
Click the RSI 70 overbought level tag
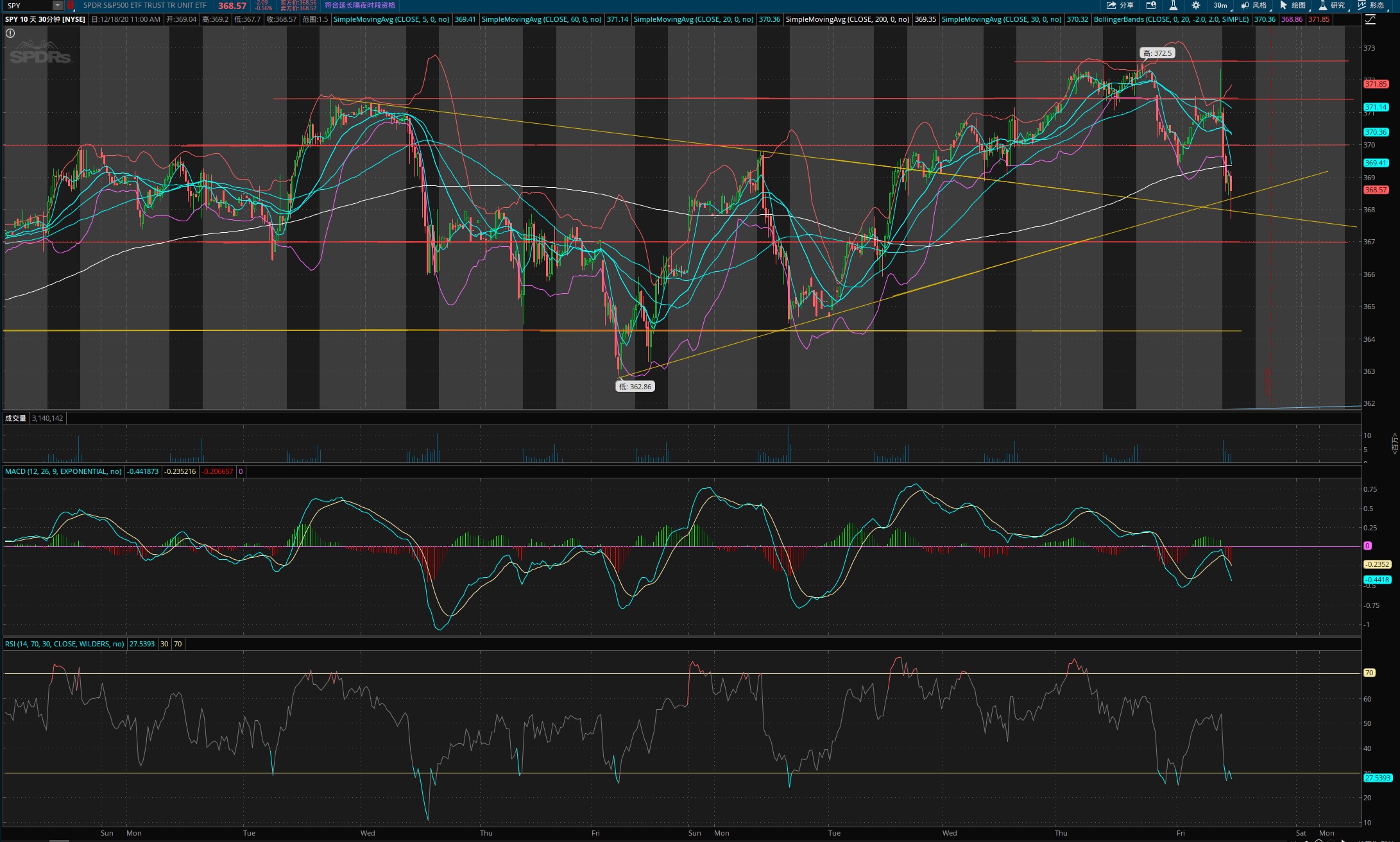[1369, 673]
